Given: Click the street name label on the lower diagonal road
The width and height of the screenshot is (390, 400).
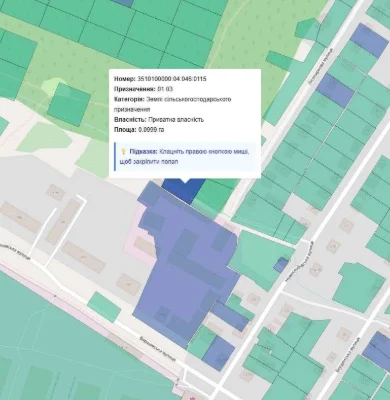Looking at the screenshot, I should click(157, 350).
